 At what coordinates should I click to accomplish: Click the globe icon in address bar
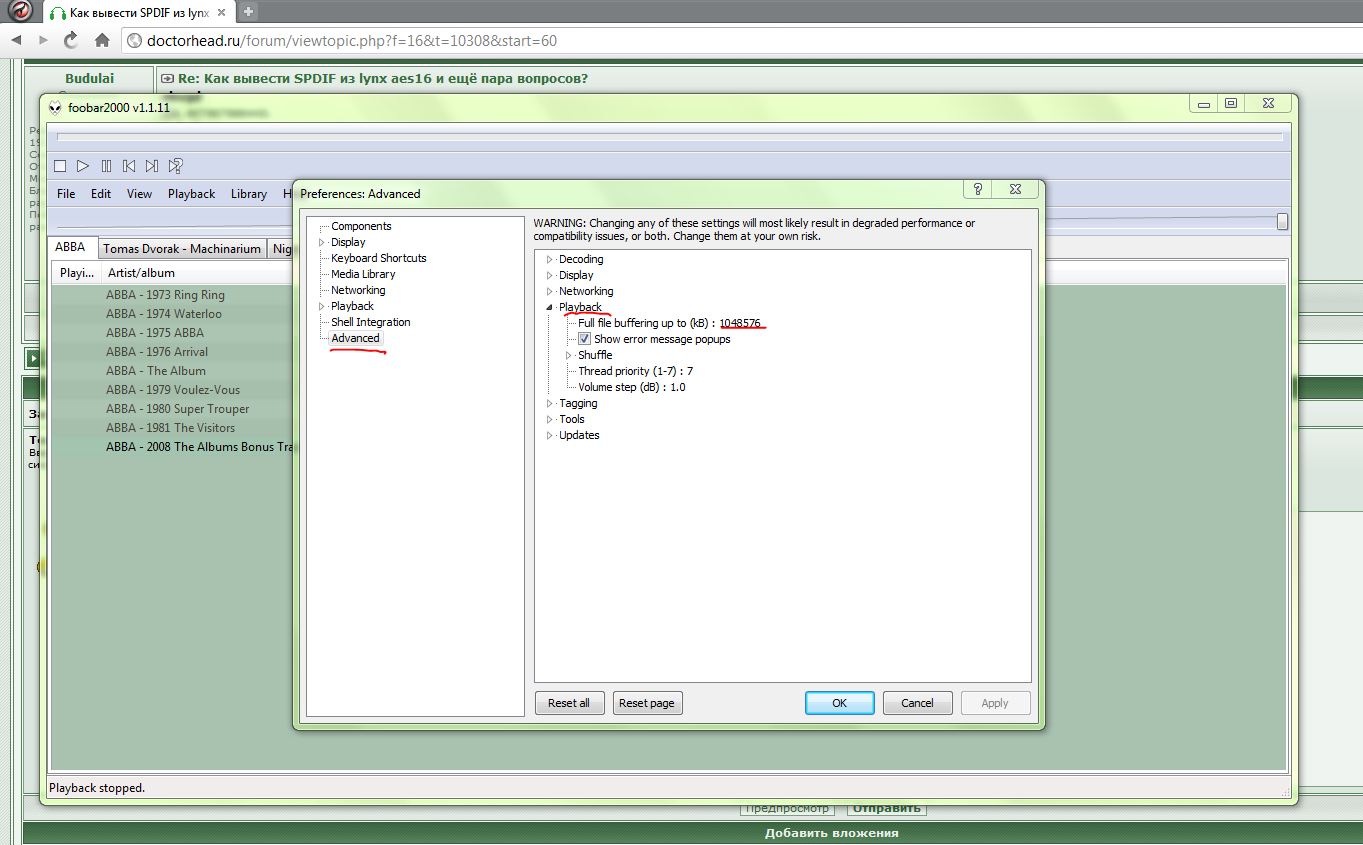(x=136, y=41)
